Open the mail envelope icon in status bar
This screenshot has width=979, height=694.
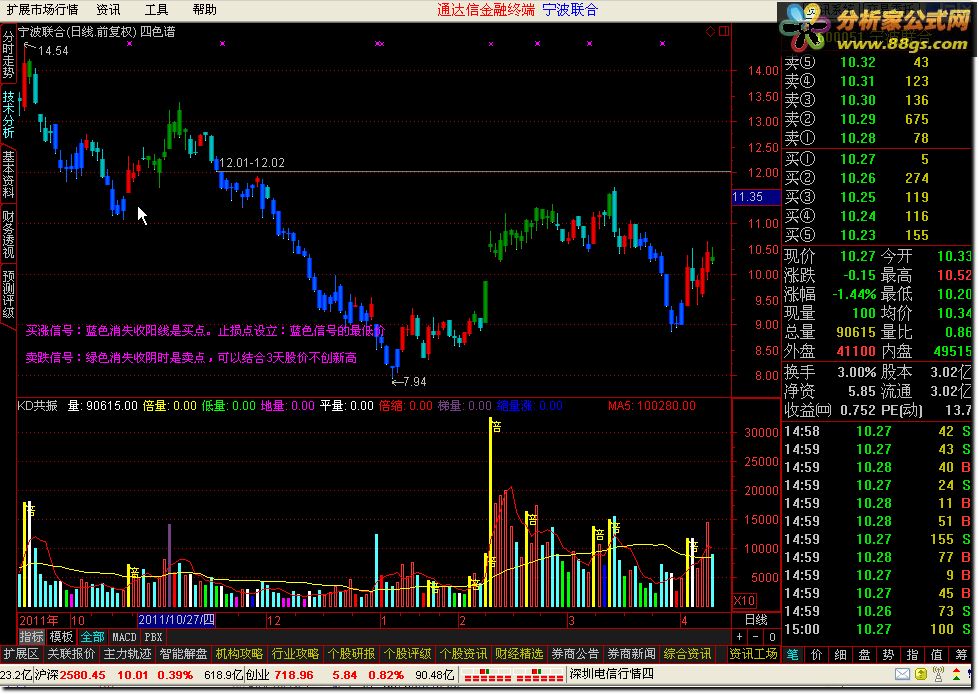pyautogui.click(x=902, y=674)
